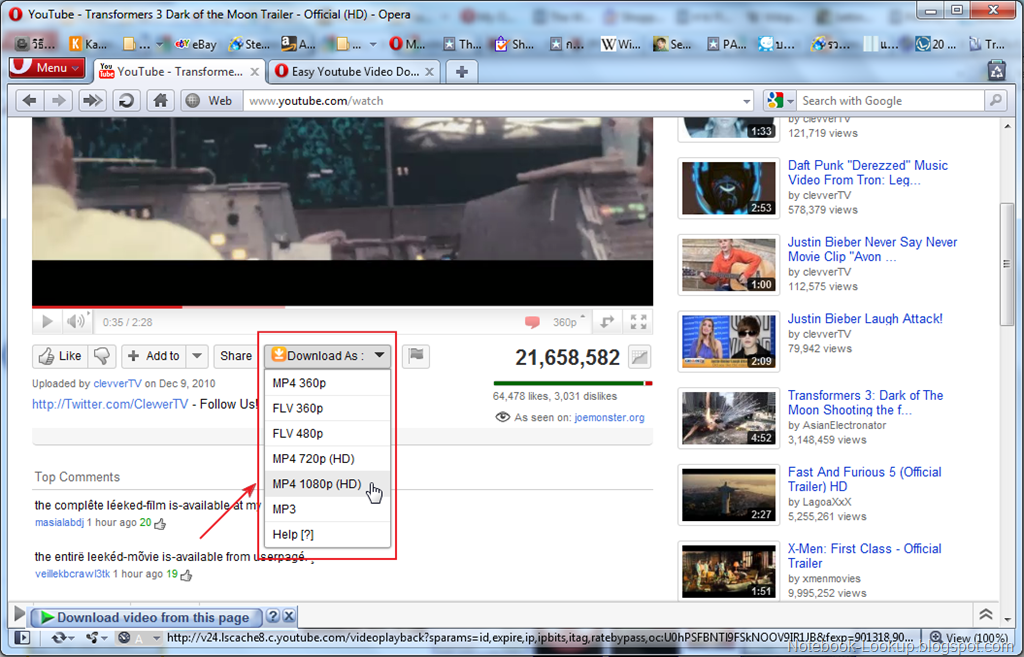
Task: Open the eBay bookmark
Action: point(195,44)
